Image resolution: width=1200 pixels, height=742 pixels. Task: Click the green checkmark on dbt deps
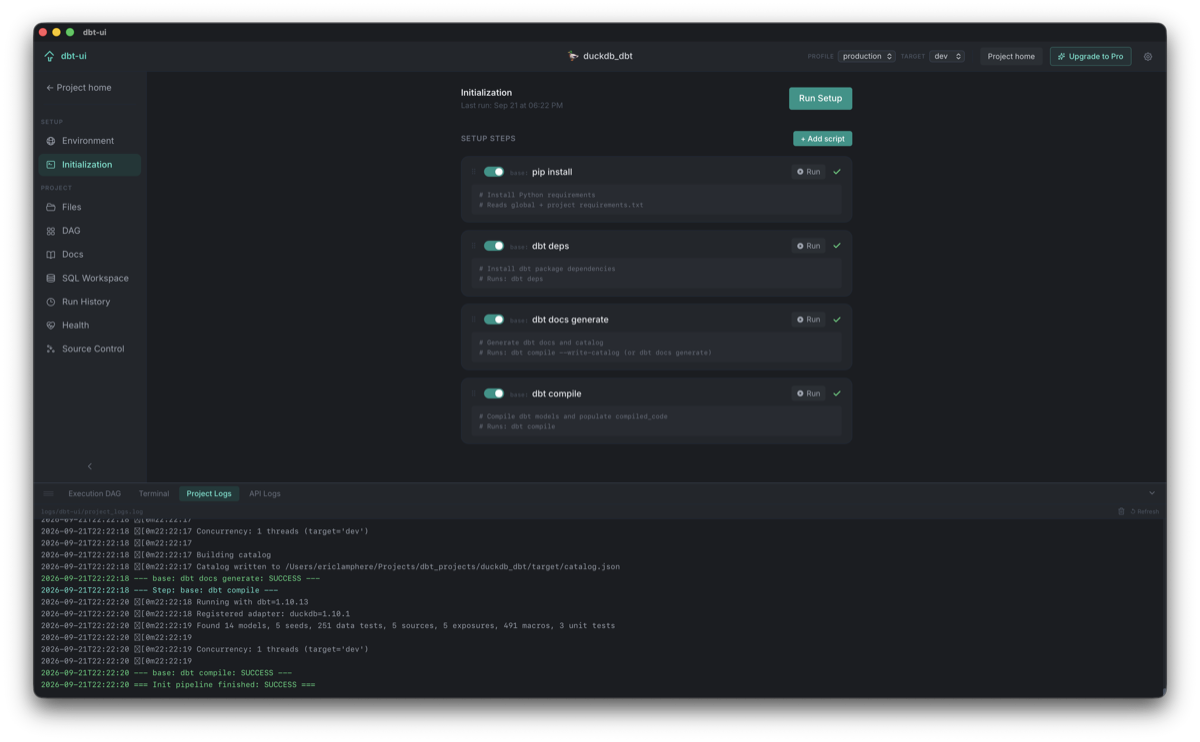click(837, 246)
